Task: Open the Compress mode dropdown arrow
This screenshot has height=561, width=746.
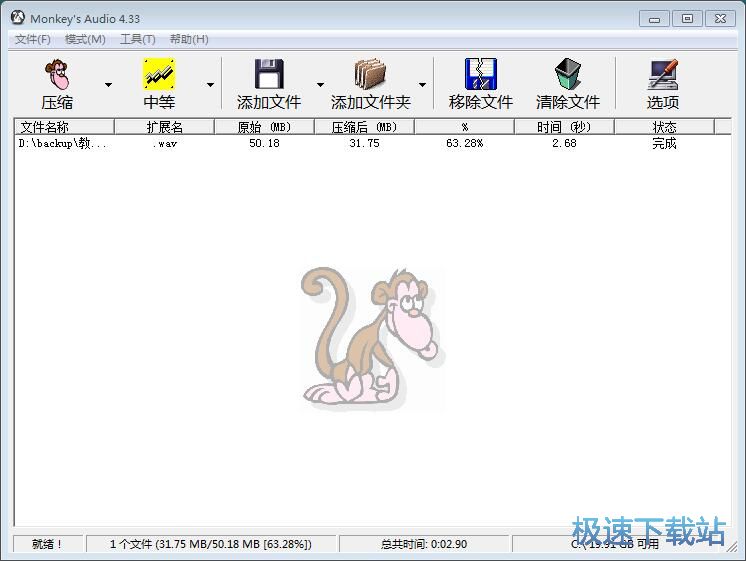Action: (108, 85)
